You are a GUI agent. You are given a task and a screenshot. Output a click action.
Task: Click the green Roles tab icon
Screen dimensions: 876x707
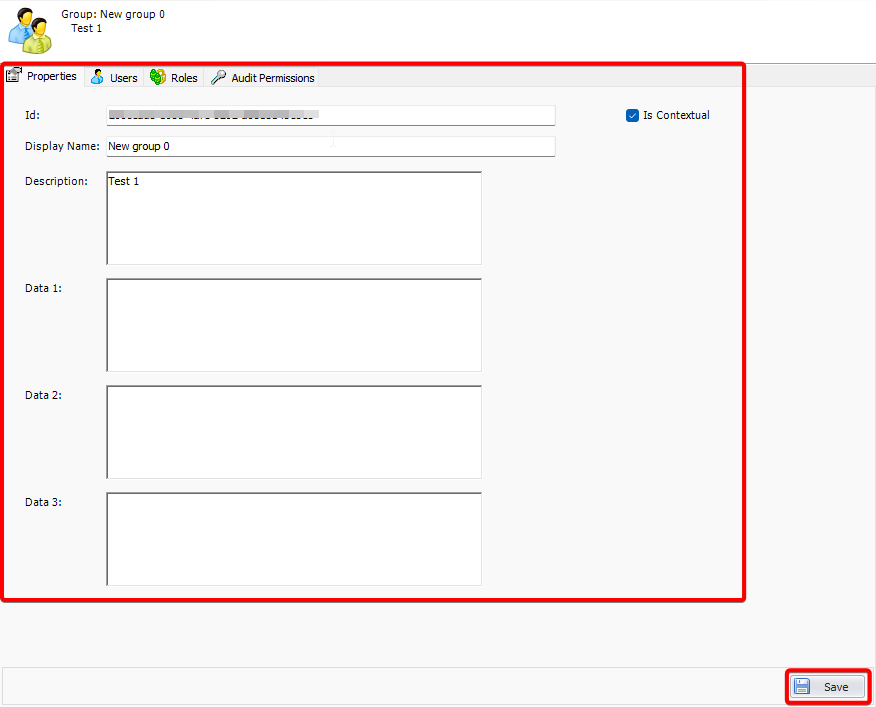(158, 77)
